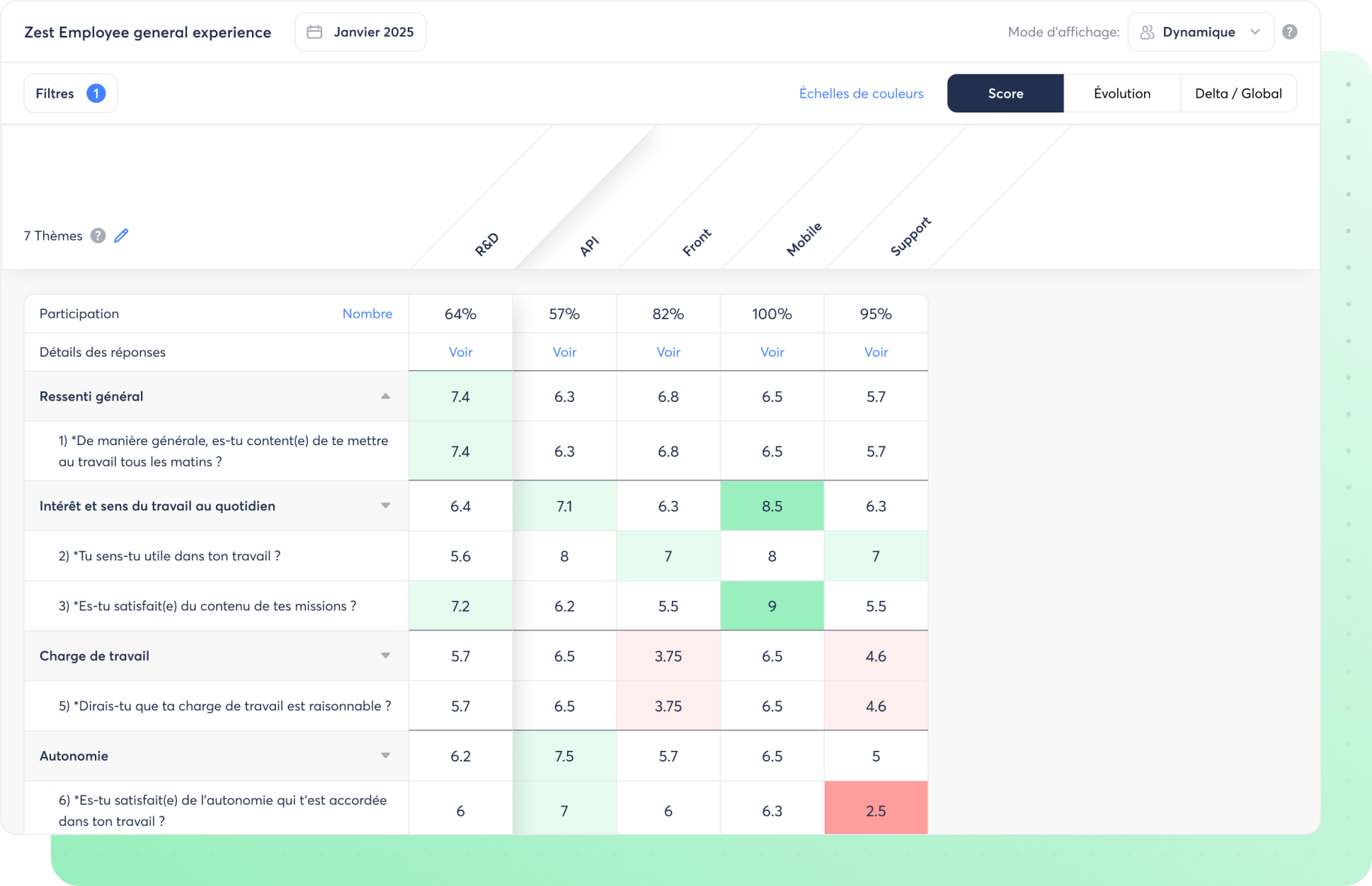Open the Dynamique display mode dropdown
Viewport: 1372px width, 886px height.
coord(1201,32)
